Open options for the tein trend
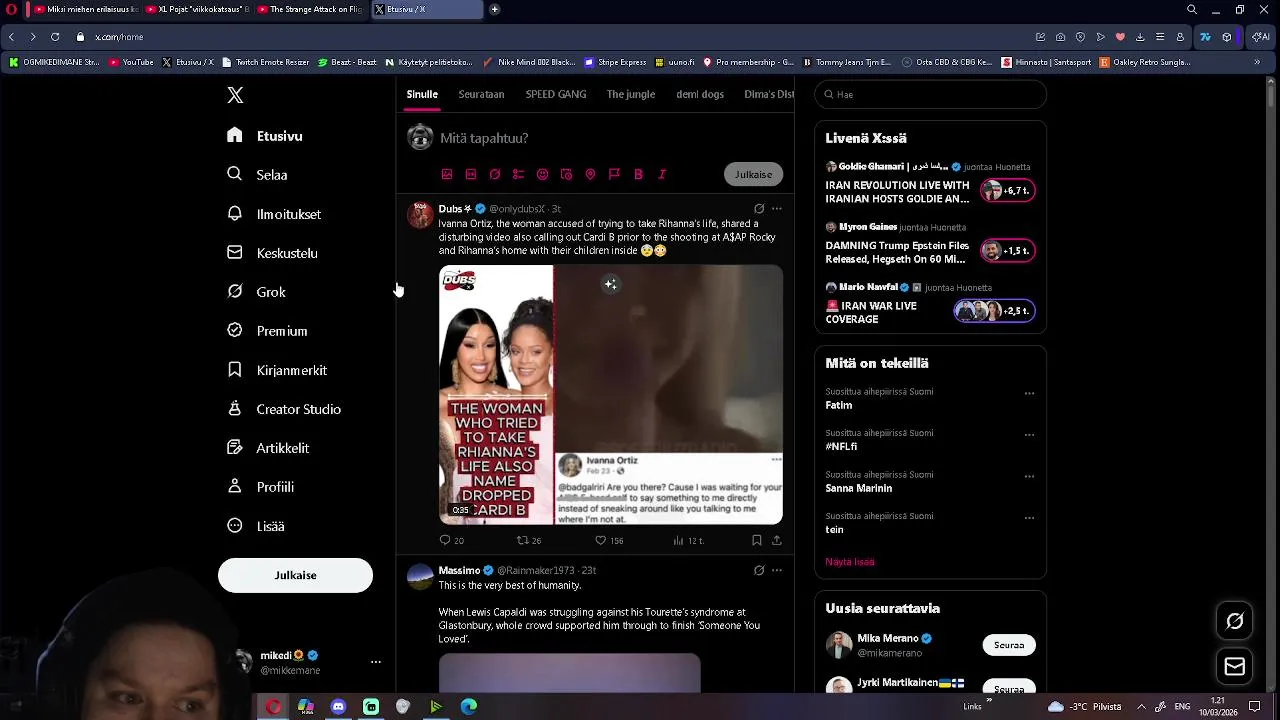 click(1029, 518)
